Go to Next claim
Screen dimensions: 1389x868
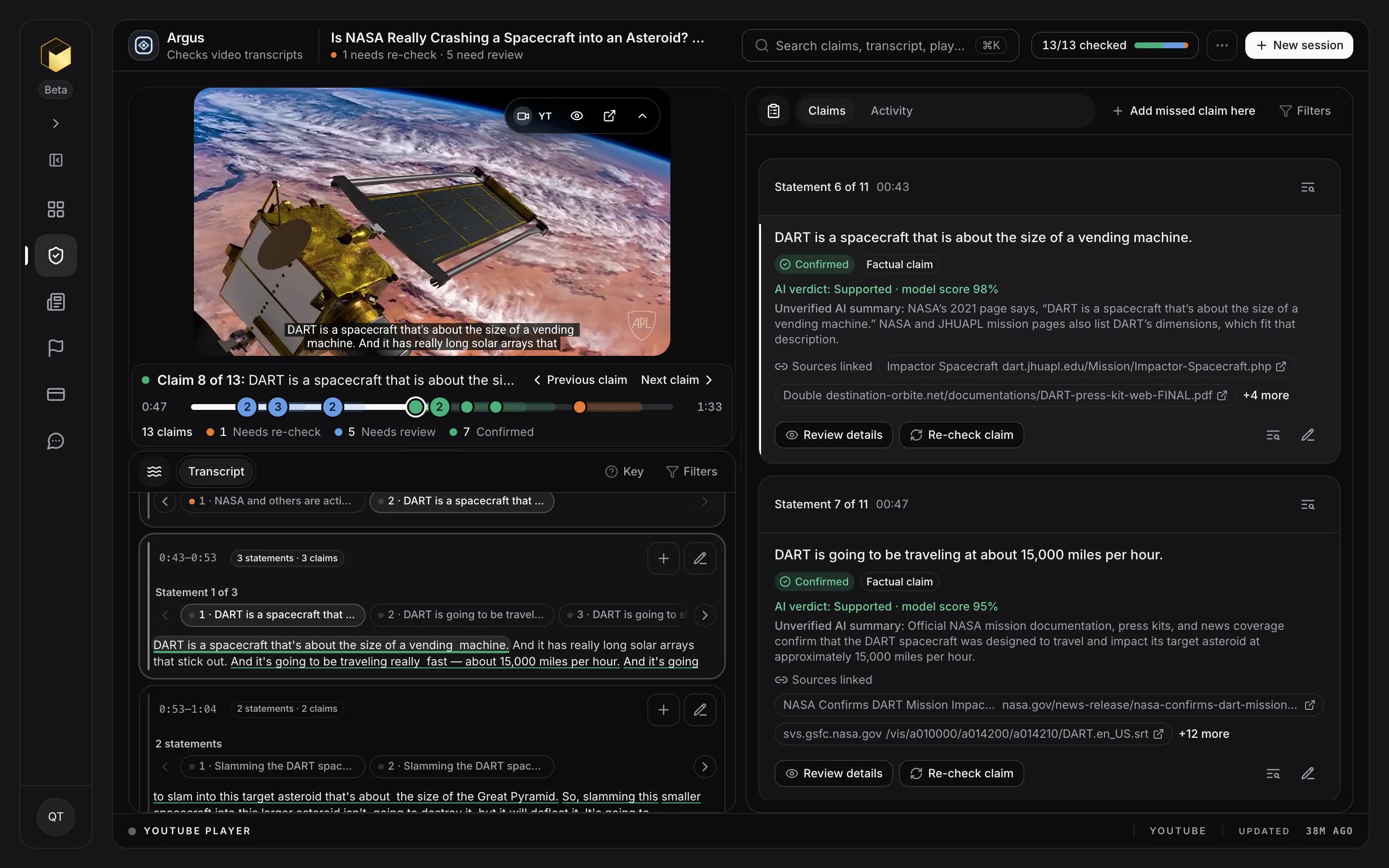677,380
